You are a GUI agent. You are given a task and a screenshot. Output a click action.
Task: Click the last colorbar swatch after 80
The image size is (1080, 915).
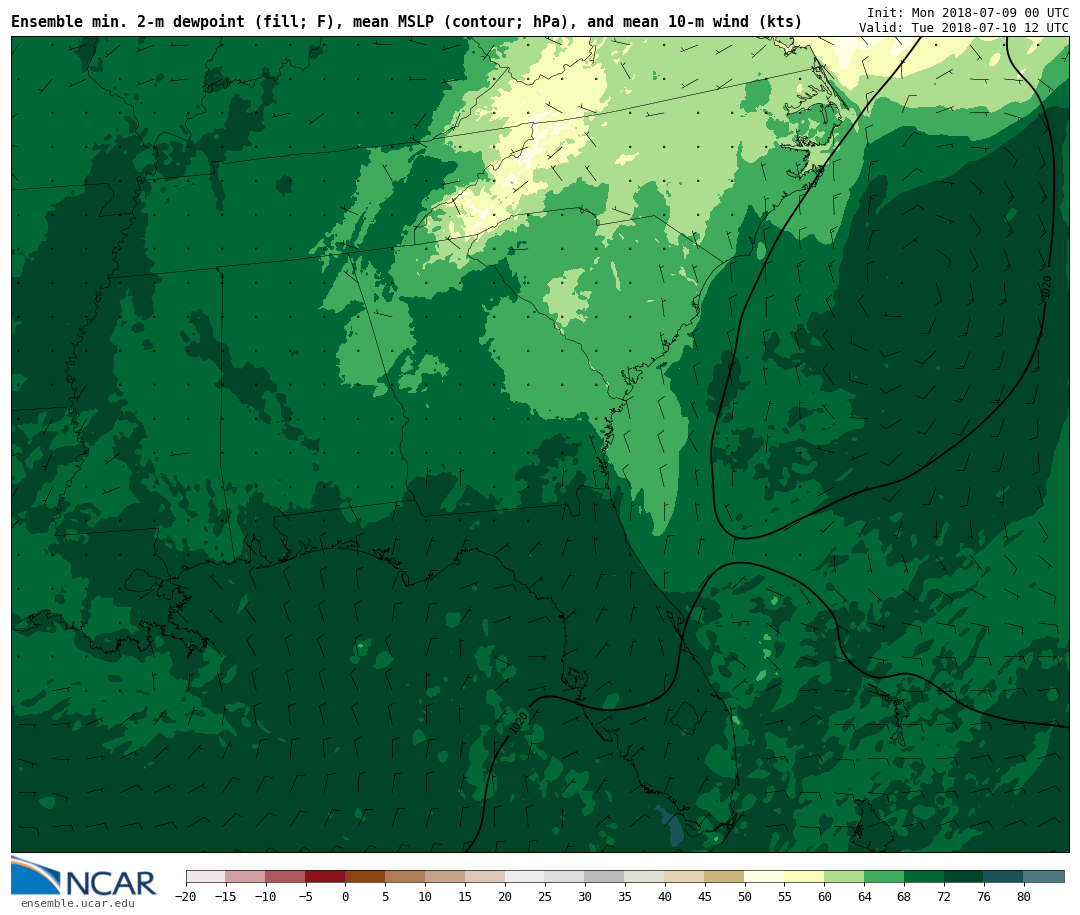(x=1045, y=877)
